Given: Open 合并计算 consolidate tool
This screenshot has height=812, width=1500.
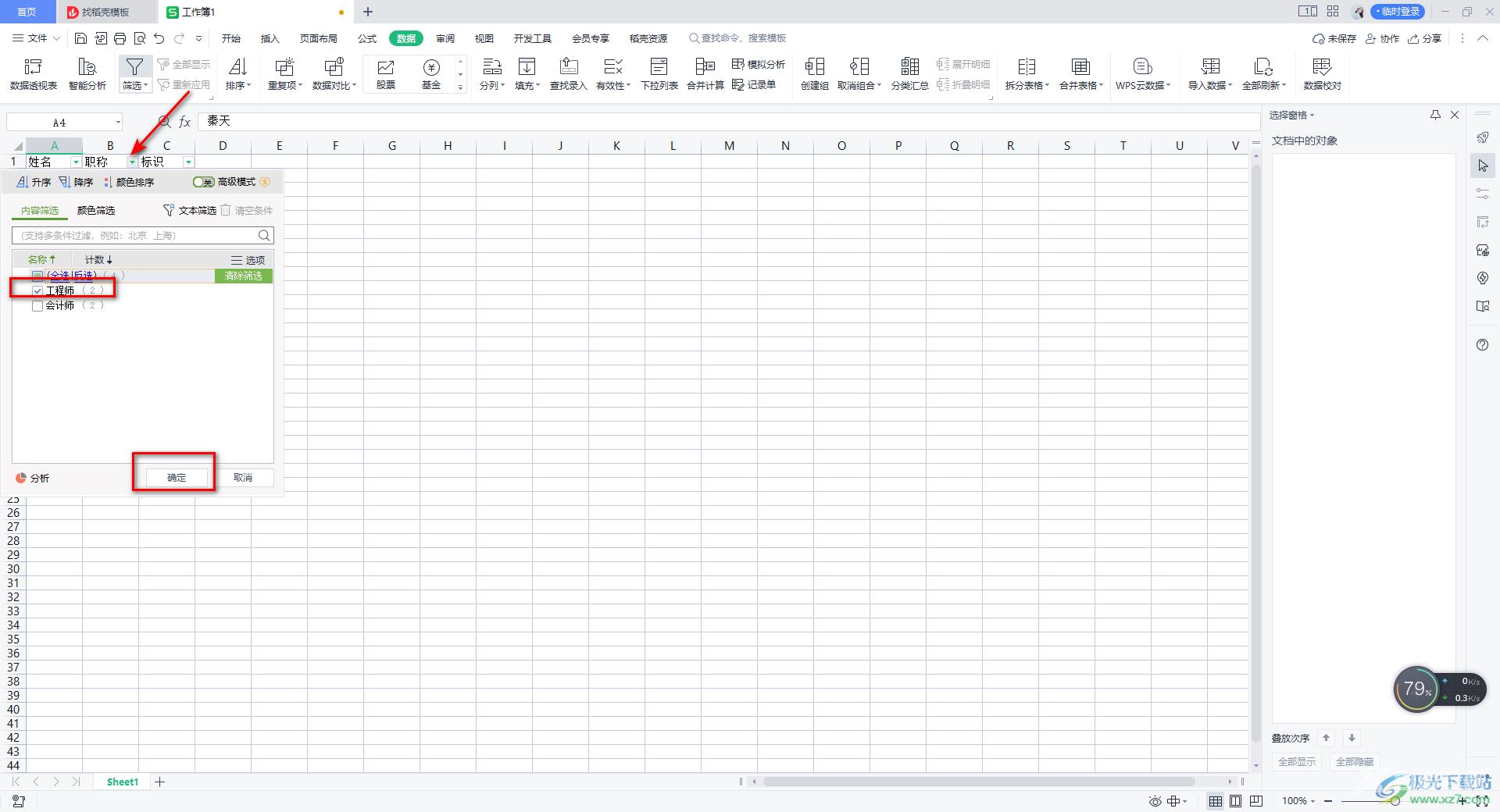Looking at the screenshot, I should [x=705, y=74].
